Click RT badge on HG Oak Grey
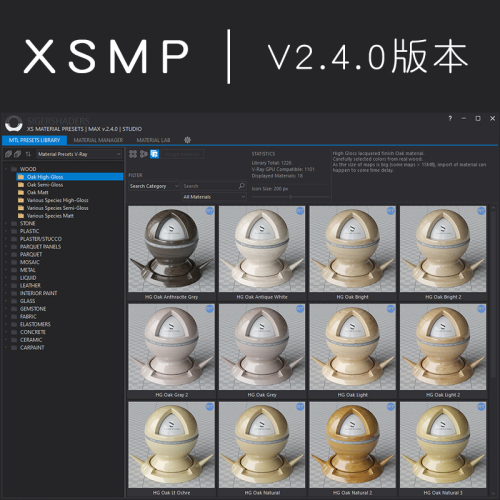 (x=300, y=309)
